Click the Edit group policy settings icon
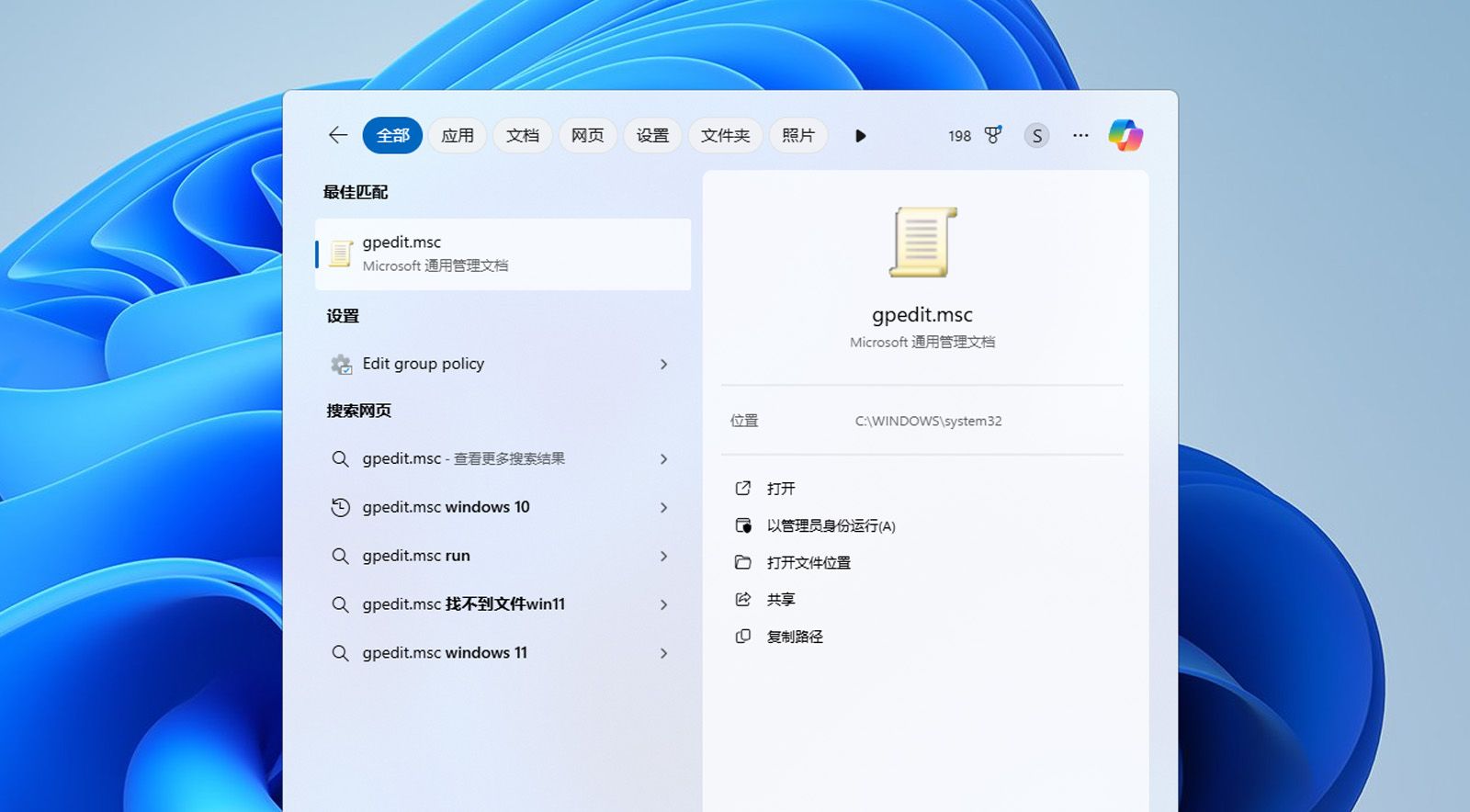This screenshot has height=812, width=1470. (x=341, y=365)
